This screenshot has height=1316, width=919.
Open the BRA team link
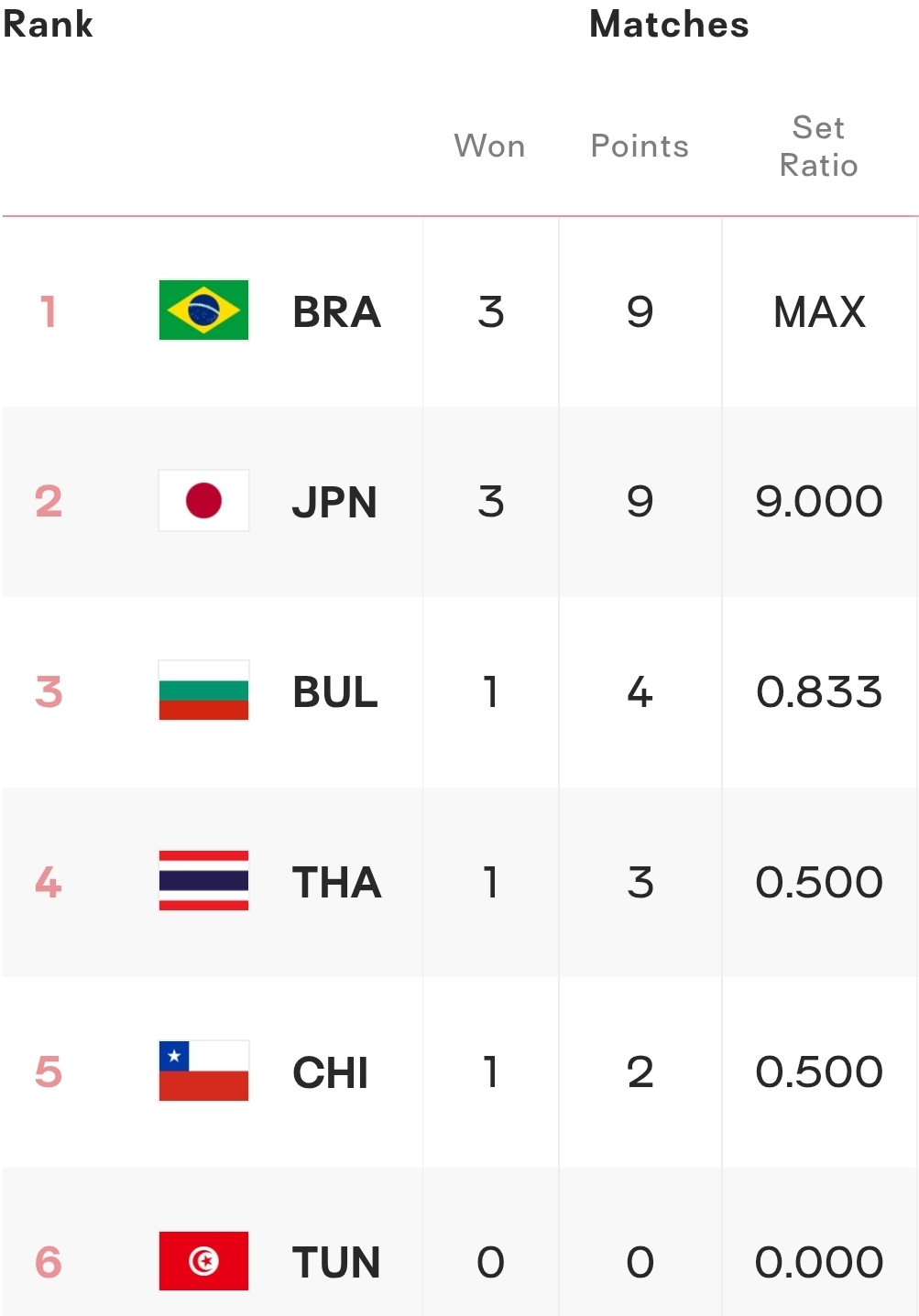(x=336, y=312)
